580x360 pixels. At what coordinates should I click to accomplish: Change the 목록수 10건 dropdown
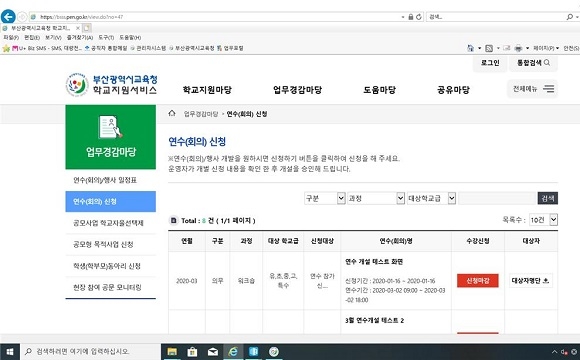[x=543, y=220]
